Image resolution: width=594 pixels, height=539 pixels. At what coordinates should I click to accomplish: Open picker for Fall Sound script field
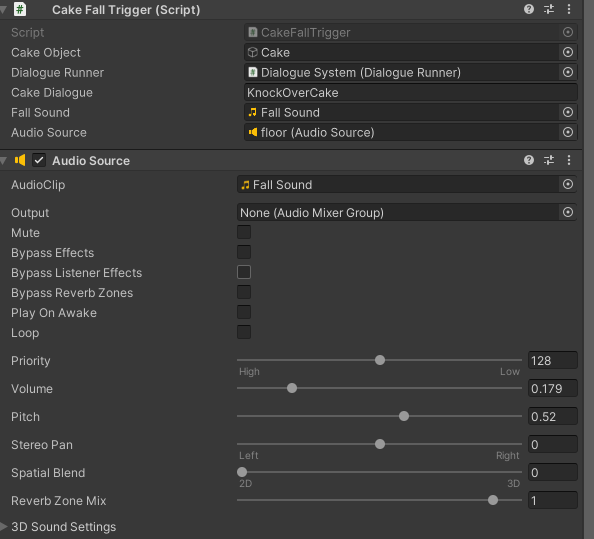[x=567, y=112]
